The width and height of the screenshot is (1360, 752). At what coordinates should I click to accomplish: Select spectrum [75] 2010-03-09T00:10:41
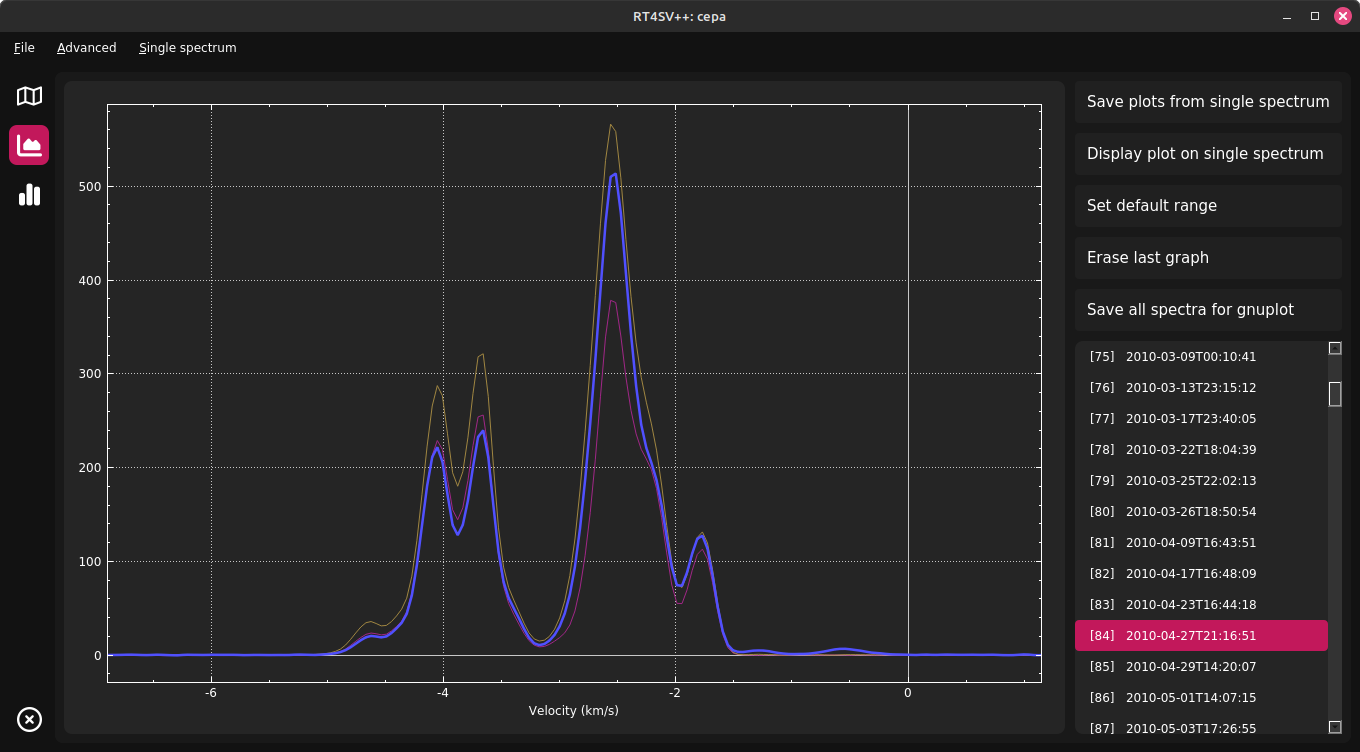pos(1201,357)
